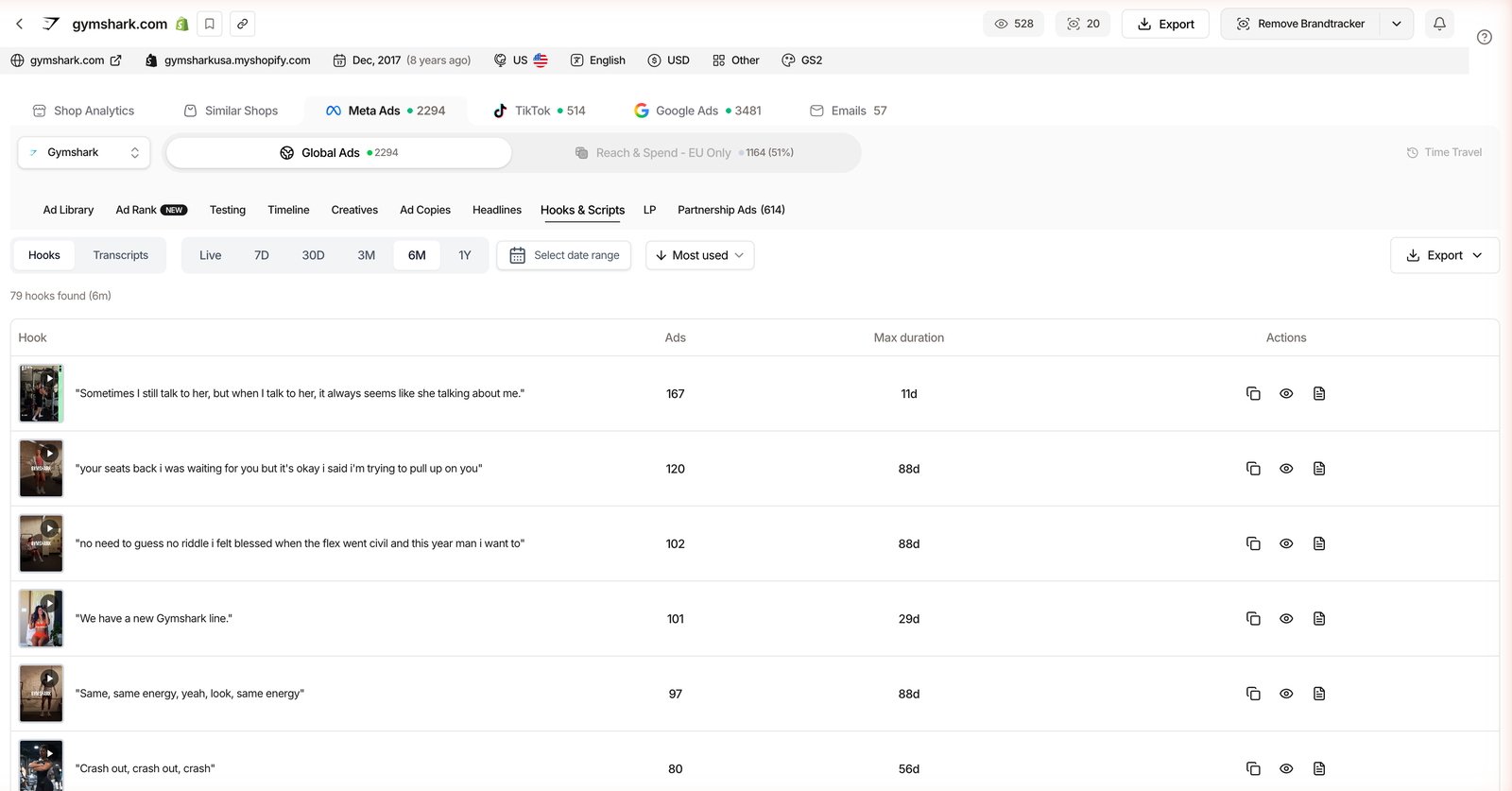View ads for 'Crash out' hook
1512x791 pixels.
click(1286, 769)
